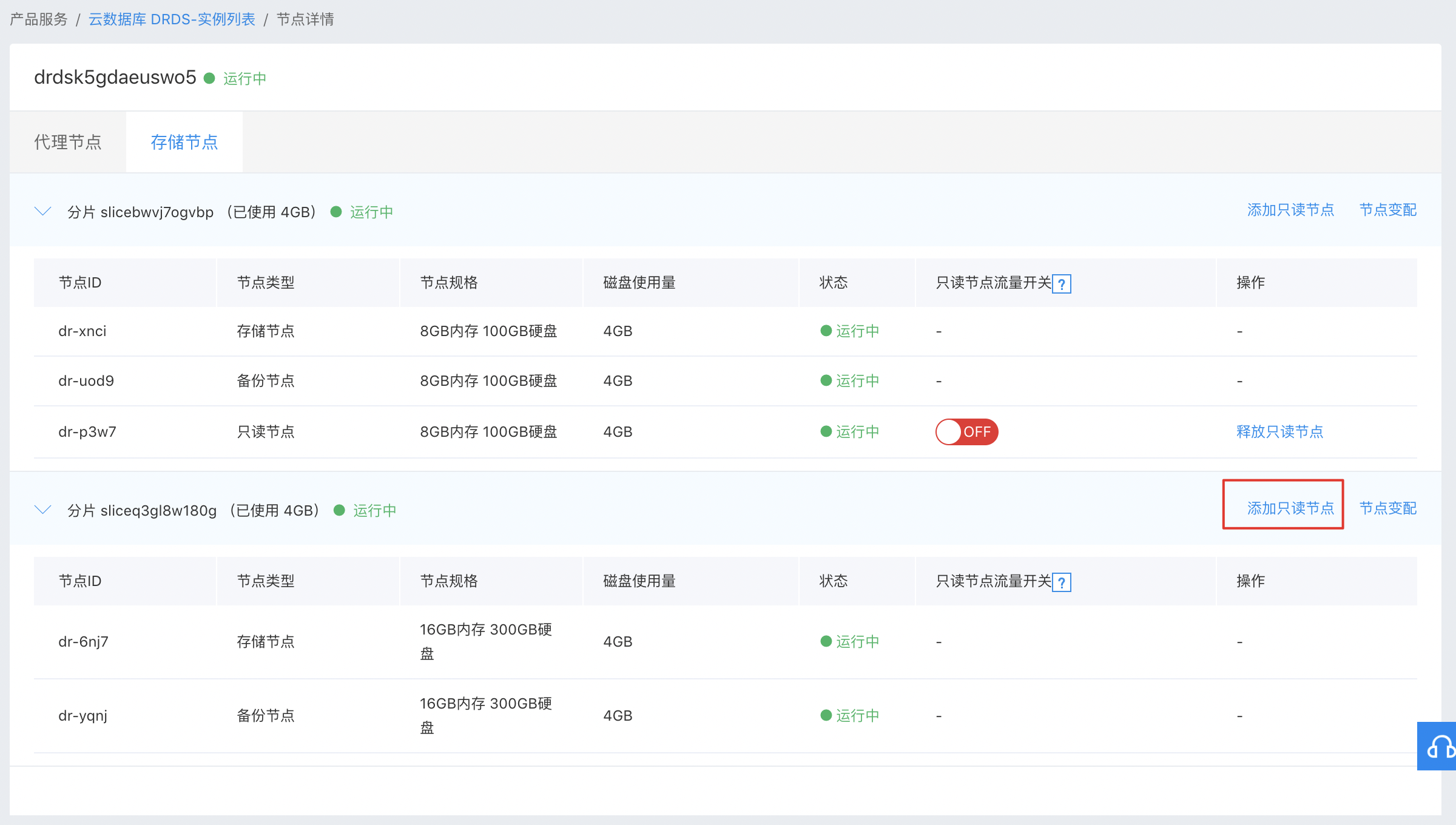Select the 存储节点 tab
The height and width of the screenshot is (825, 1456).
click(x=184, y=142)
